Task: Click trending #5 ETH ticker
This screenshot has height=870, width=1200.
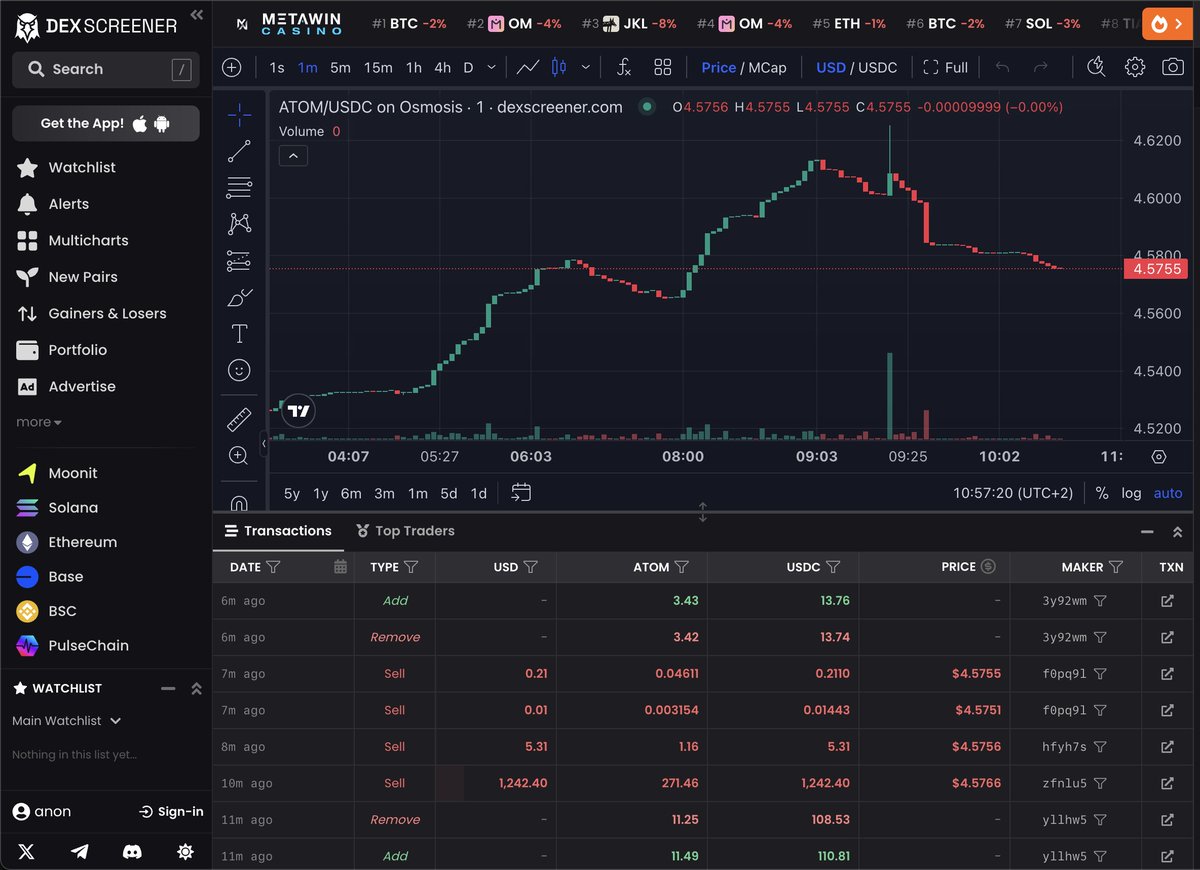Action: tap(849, 23)
